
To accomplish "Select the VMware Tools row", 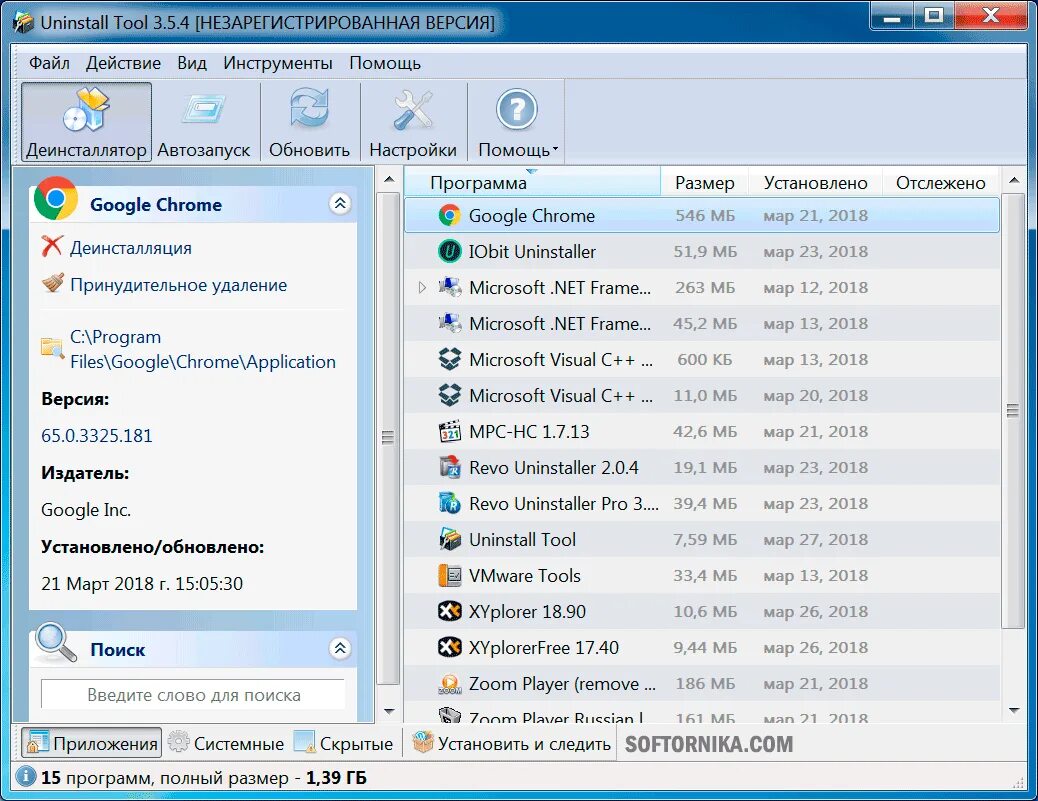I will (x=702, y=575).
